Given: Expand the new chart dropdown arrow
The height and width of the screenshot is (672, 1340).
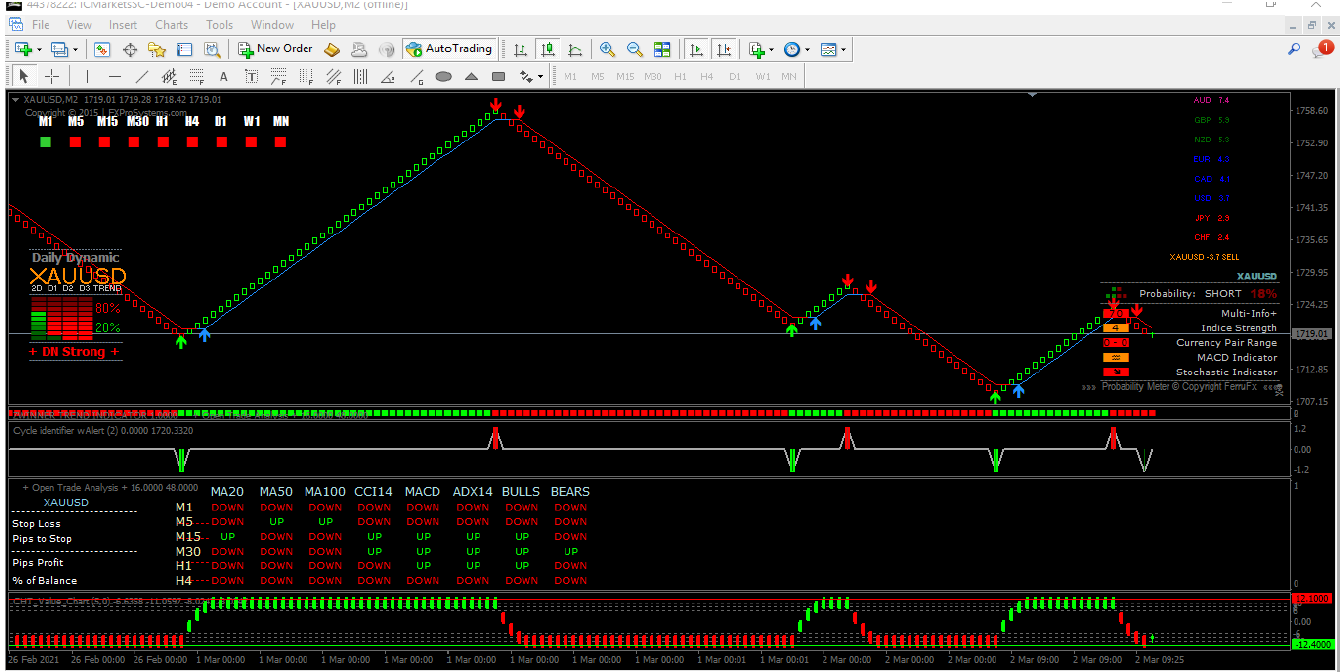Looking at the screenshot, I should (38, 49).
